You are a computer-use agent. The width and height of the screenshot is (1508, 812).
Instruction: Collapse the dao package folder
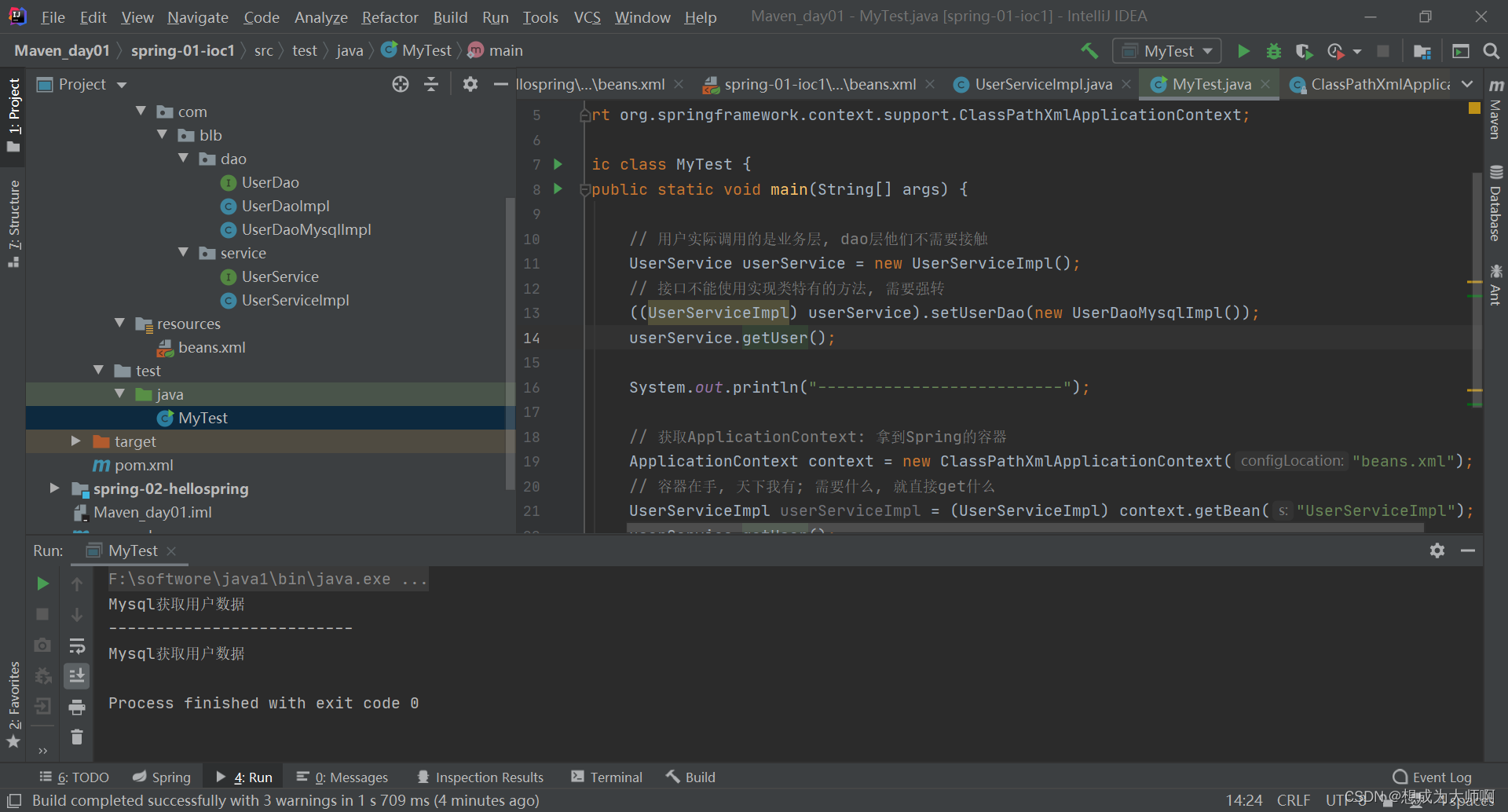[184, 159]
